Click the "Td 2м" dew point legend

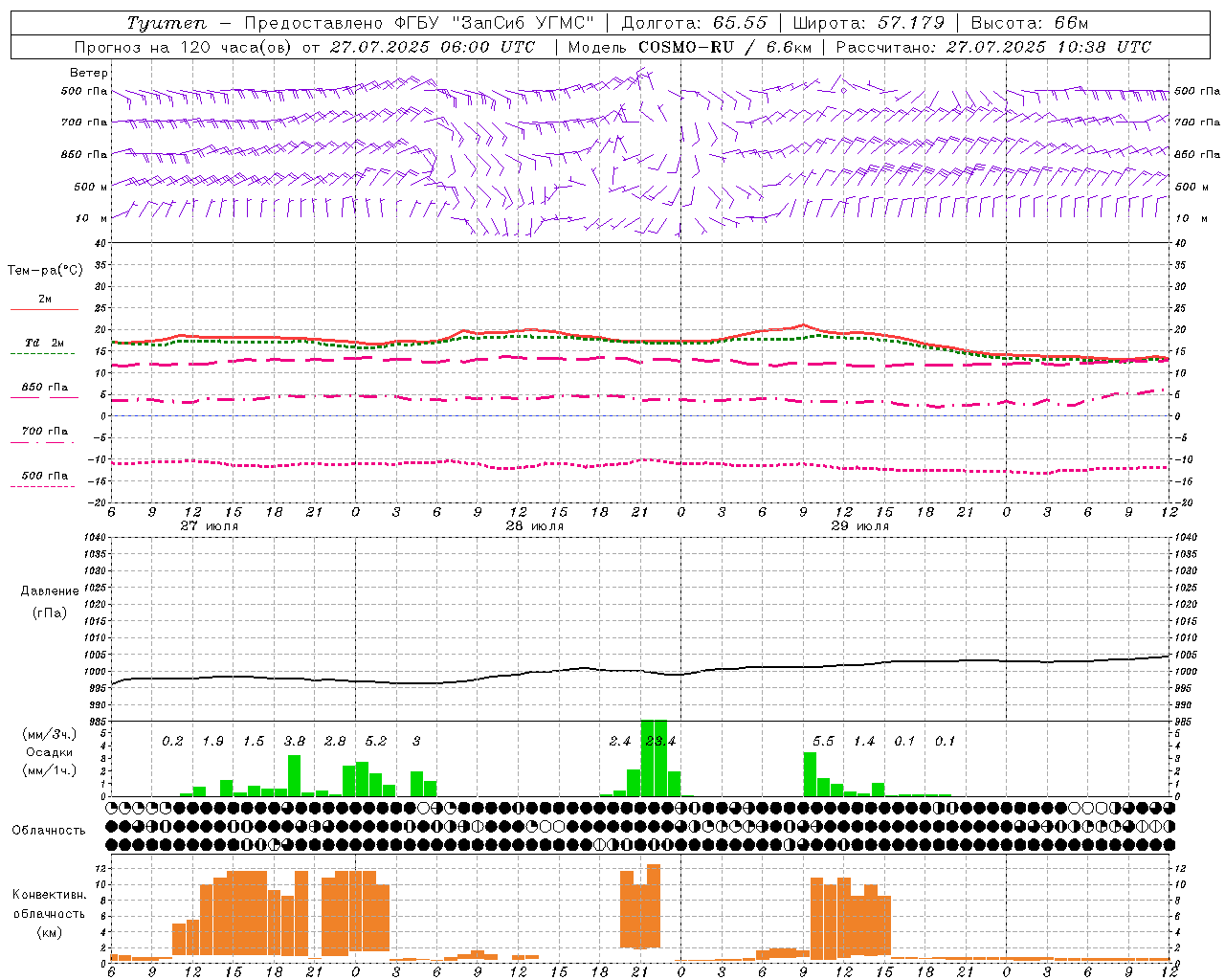coord(45,343)
